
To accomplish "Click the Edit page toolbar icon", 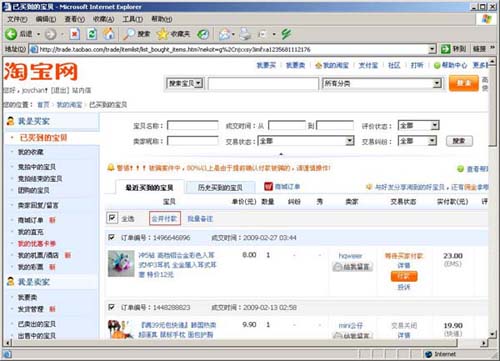I will (262, 34).
